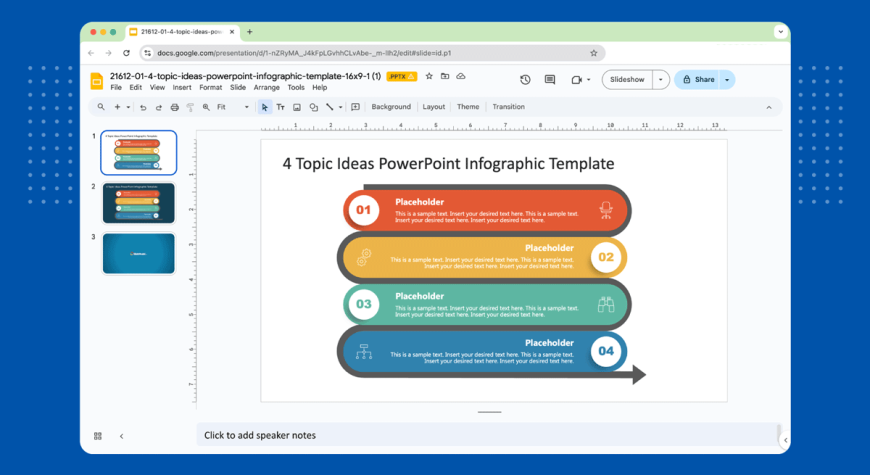The image size is (870, 475).
Task: Show all comments panel icon
Action: (x=550, y=80)
